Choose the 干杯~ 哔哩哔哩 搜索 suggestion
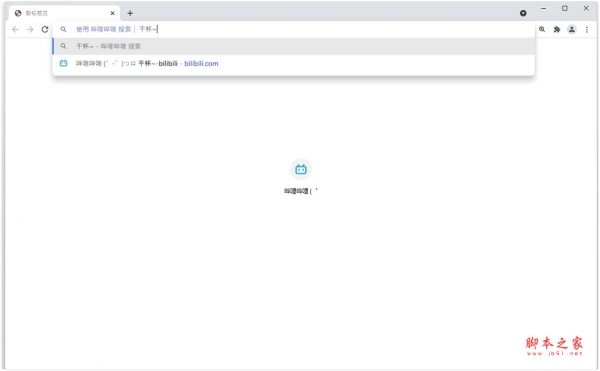600x371 pixels. coord(293,46)
